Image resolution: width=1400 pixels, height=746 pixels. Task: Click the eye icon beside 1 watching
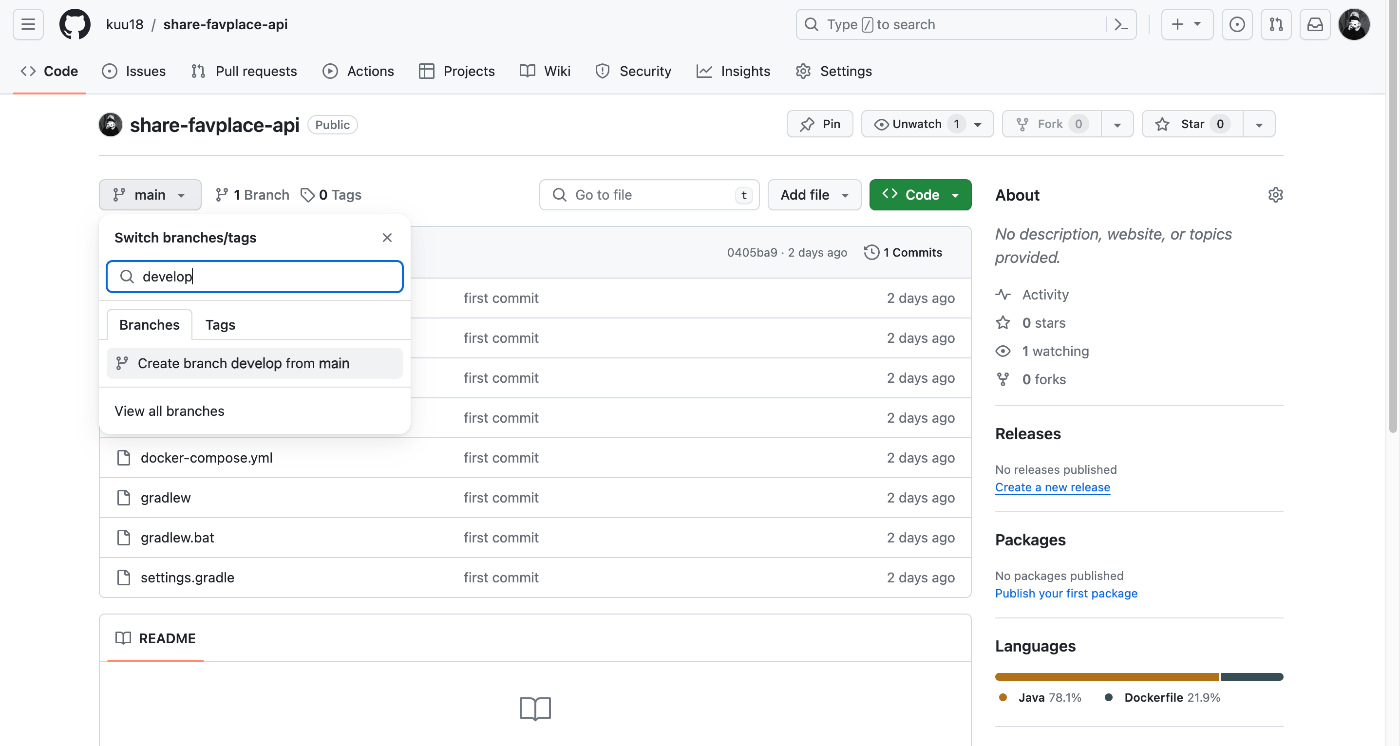click(1003, 351)
